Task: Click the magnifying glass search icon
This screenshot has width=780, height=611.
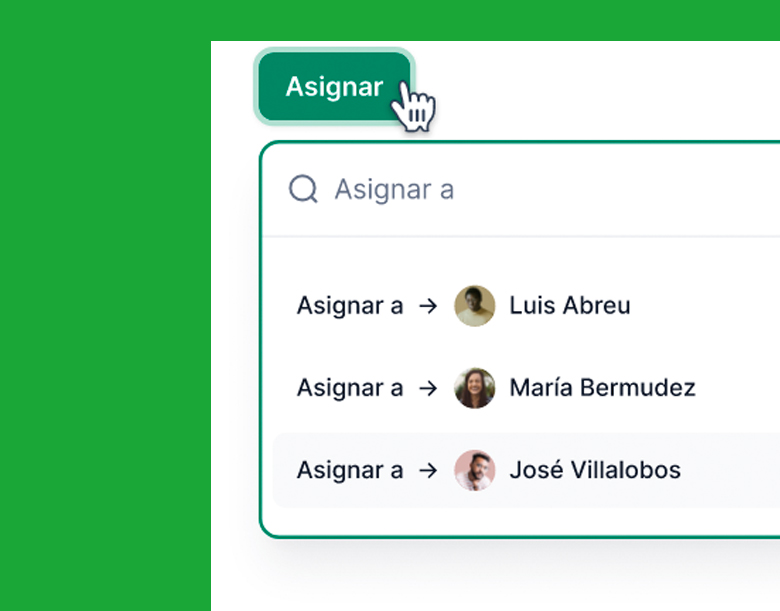Action: click(x=303, y=189)
